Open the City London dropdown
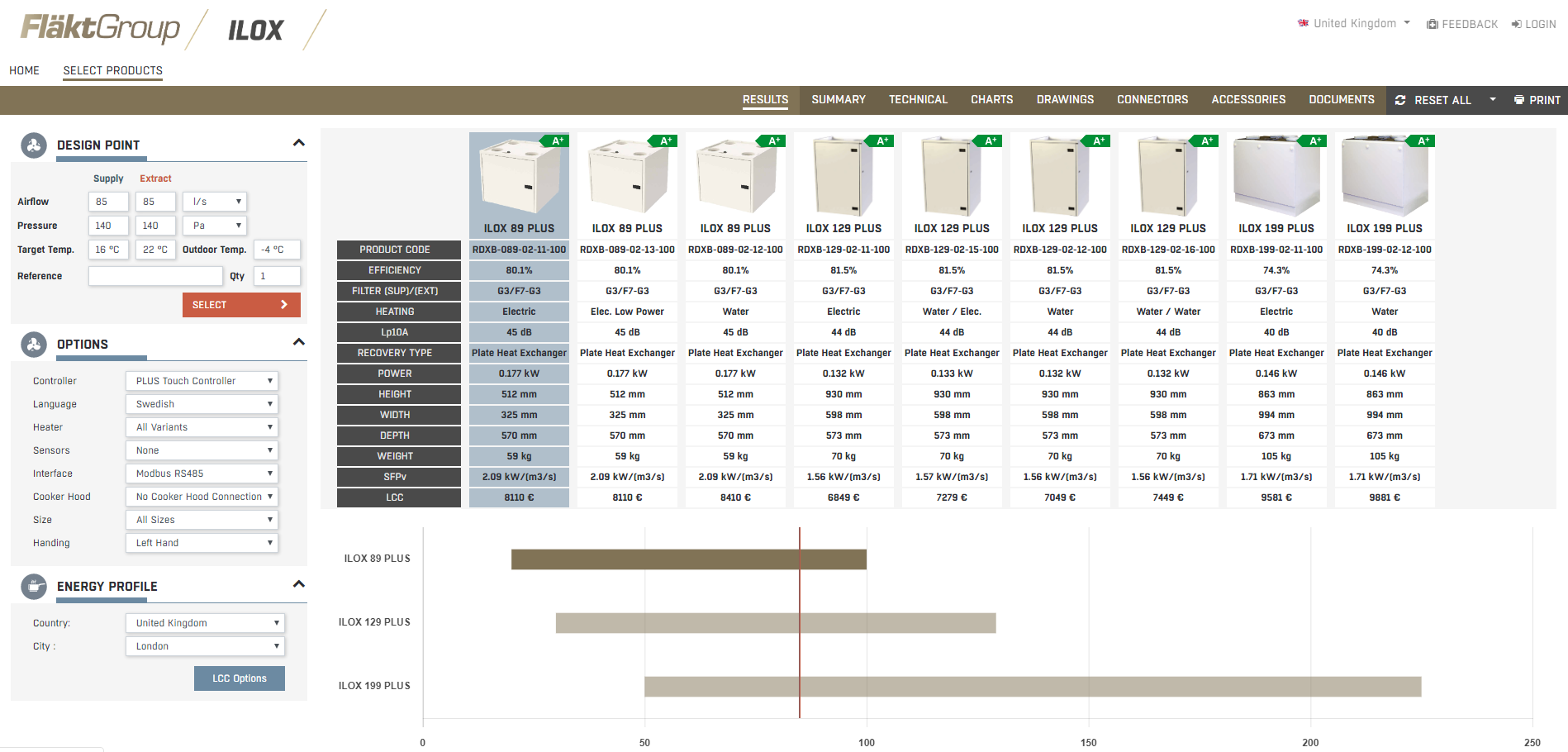 point(205,646)
